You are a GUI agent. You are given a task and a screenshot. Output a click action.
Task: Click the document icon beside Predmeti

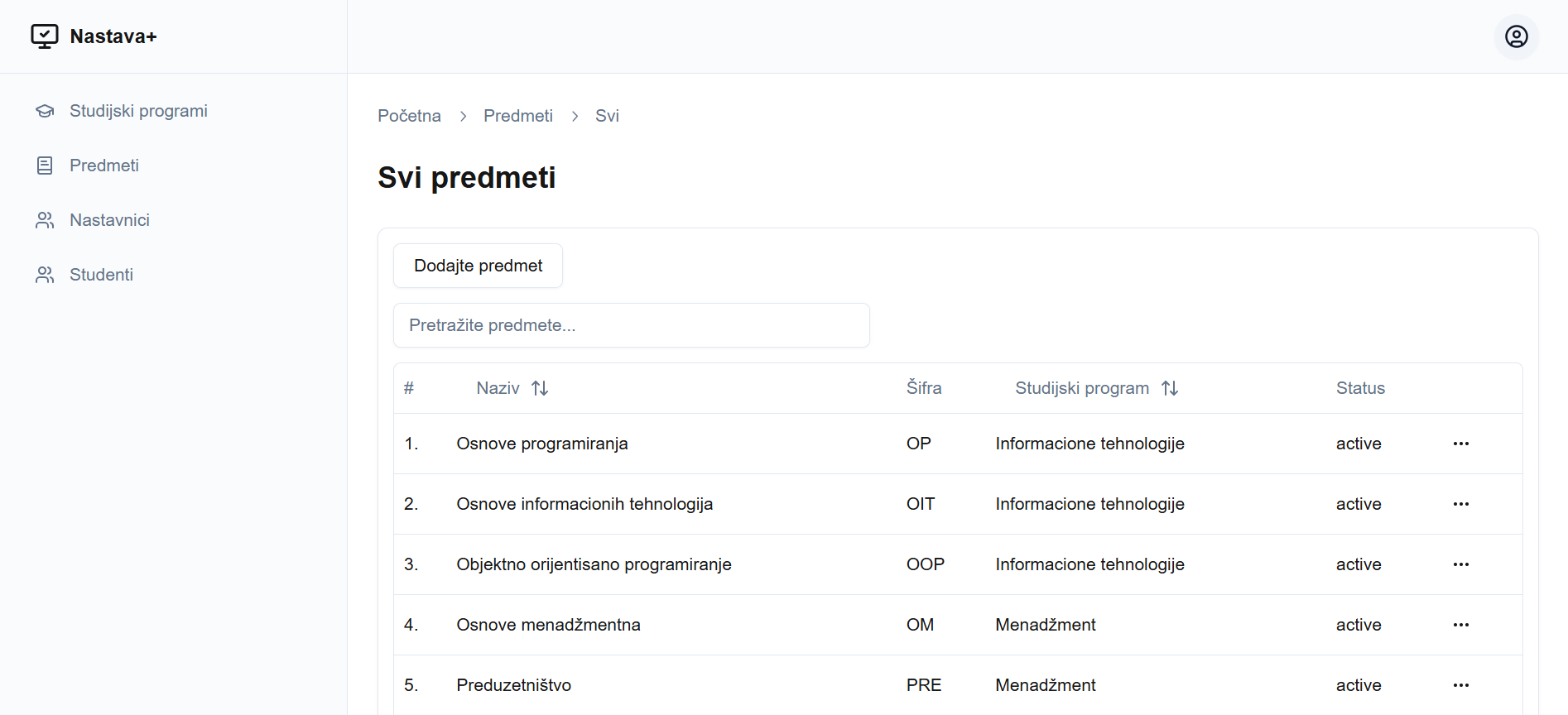[45, 166]
